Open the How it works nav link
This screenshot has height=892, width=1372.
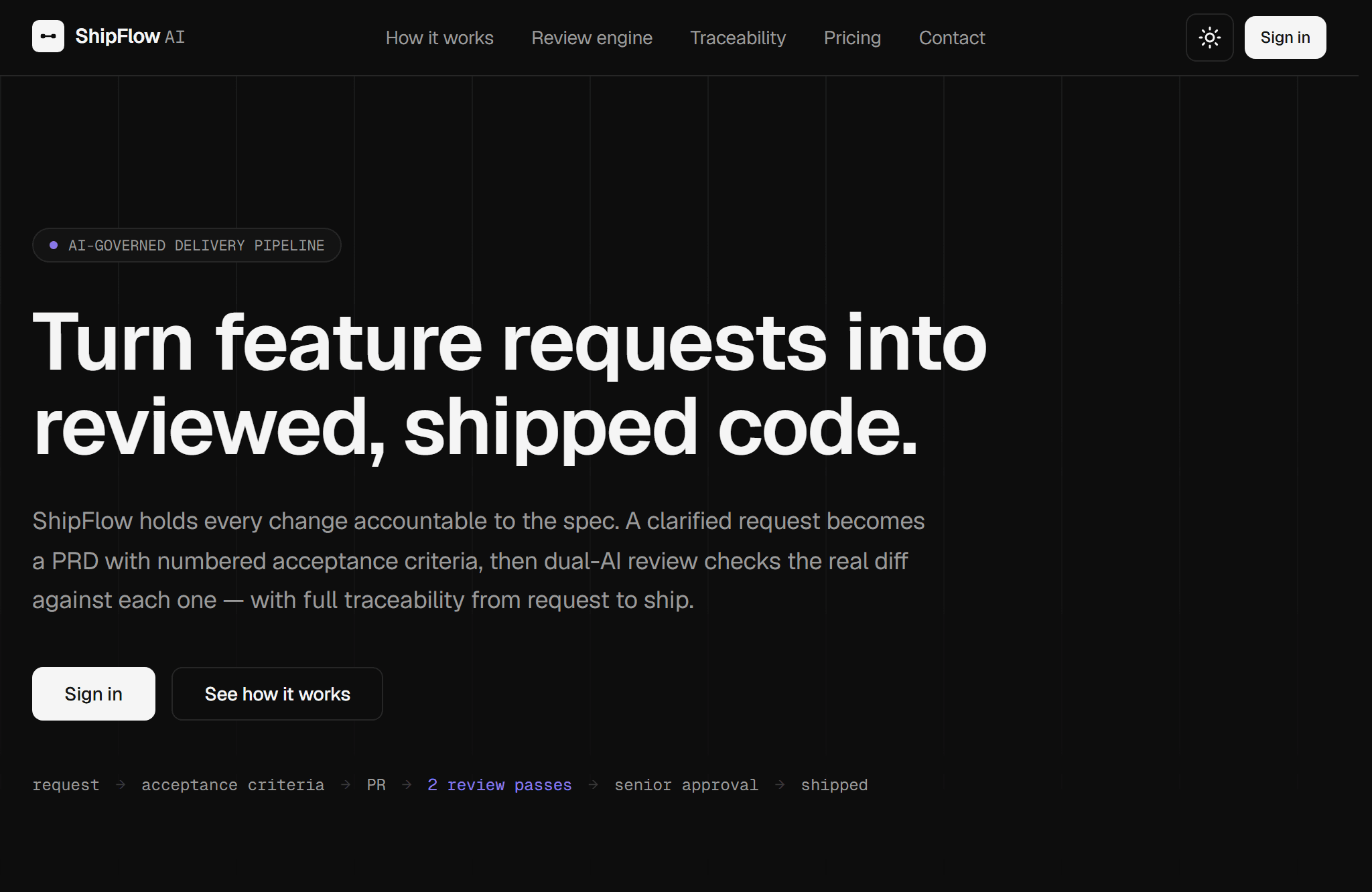pyautogui.click(x=439, y=38)
